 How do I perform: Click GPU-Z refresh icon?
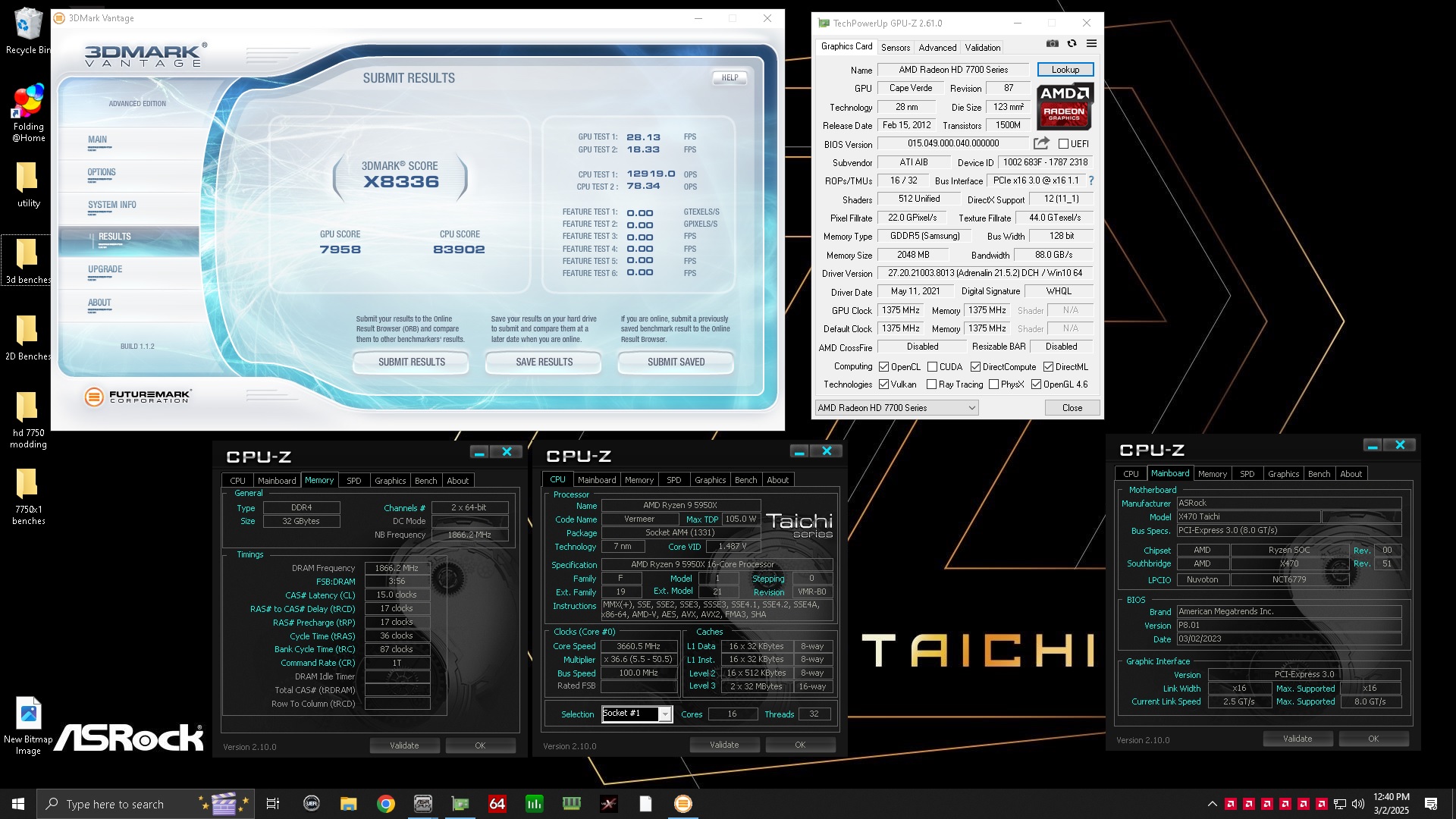[1072, 44]
